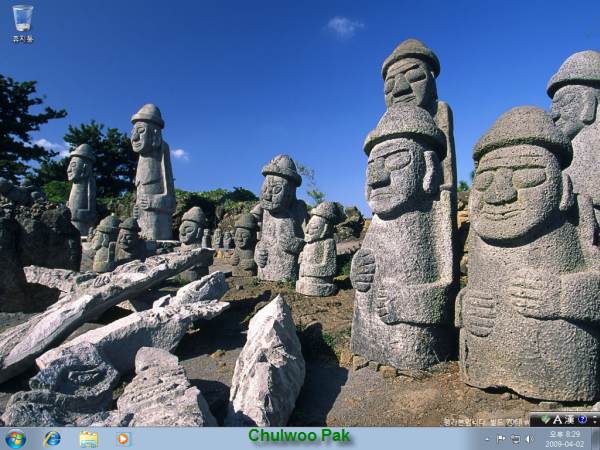Open the Recycle Bin desktop icon
This screenshot has width=600, height=450.
pos(23,24)
